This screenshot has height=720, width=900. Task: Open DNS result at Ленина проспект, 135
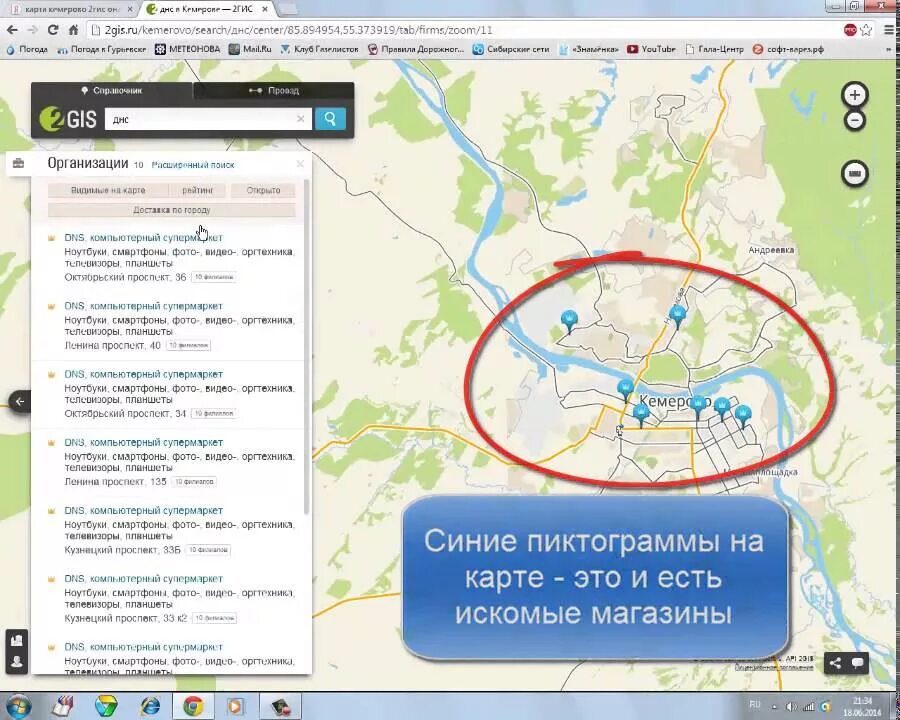143,443
